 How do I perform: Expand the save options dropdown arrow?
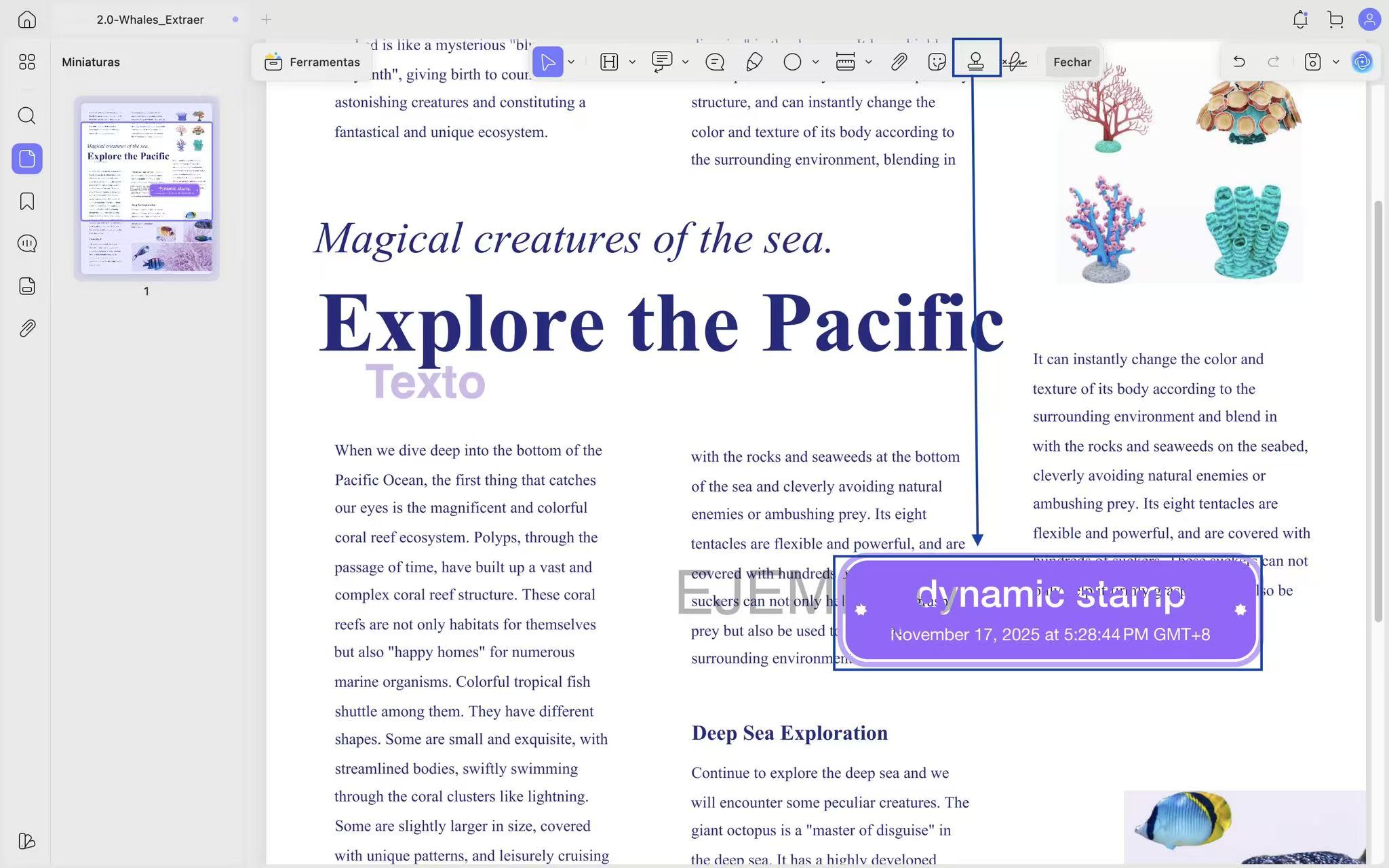[1335, 62]
